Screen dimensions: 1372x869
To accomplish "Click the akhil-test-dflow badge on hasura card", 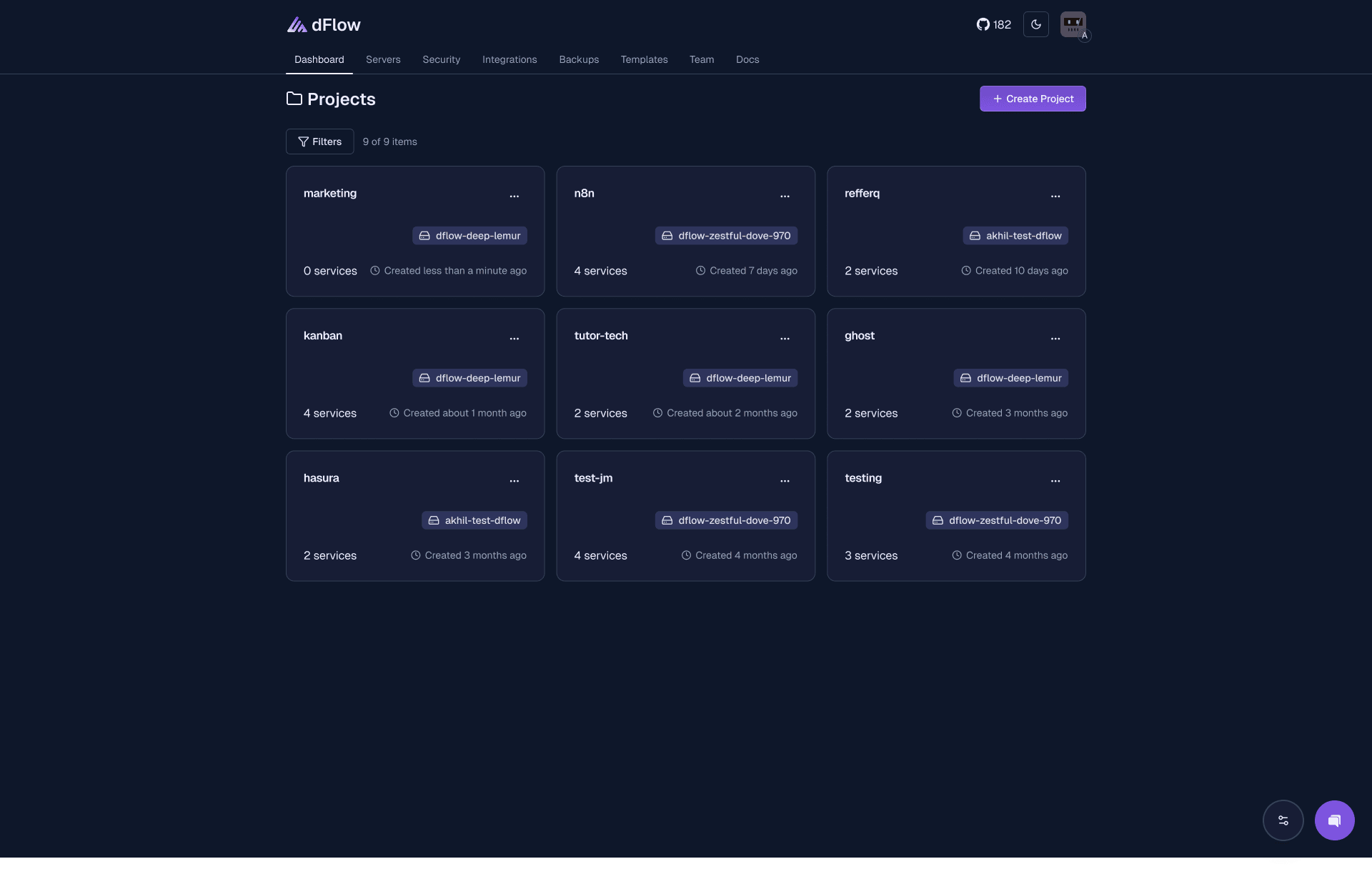I will pos(474,520).
